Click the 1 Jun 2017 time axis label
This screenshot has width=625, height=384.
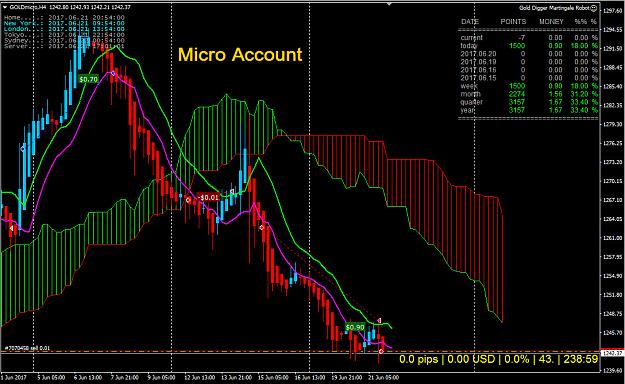[x=13, y=377]
